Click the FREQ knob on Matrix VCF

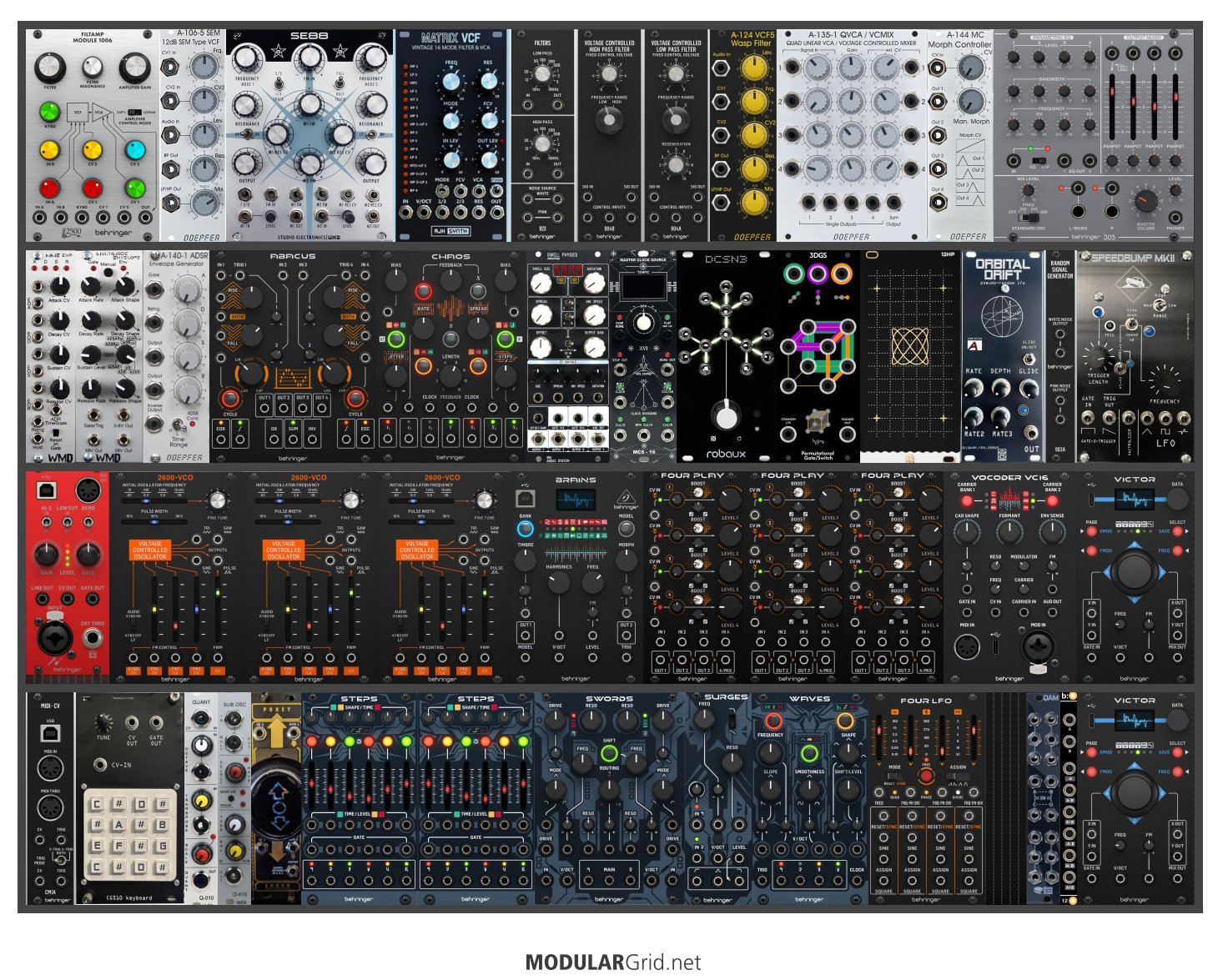point(452,81)
